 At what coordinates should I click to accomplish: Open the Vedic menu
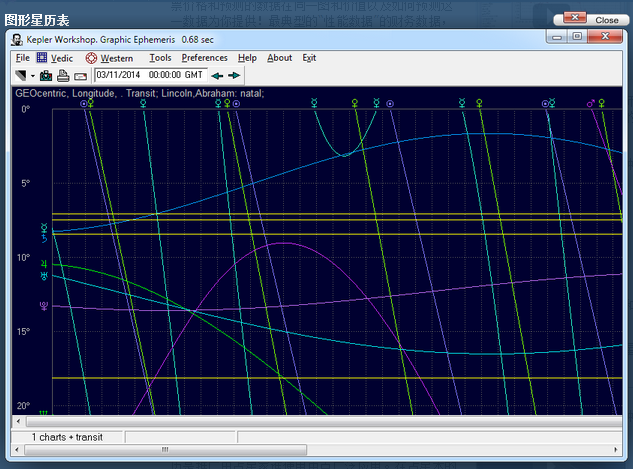[61, 58]
